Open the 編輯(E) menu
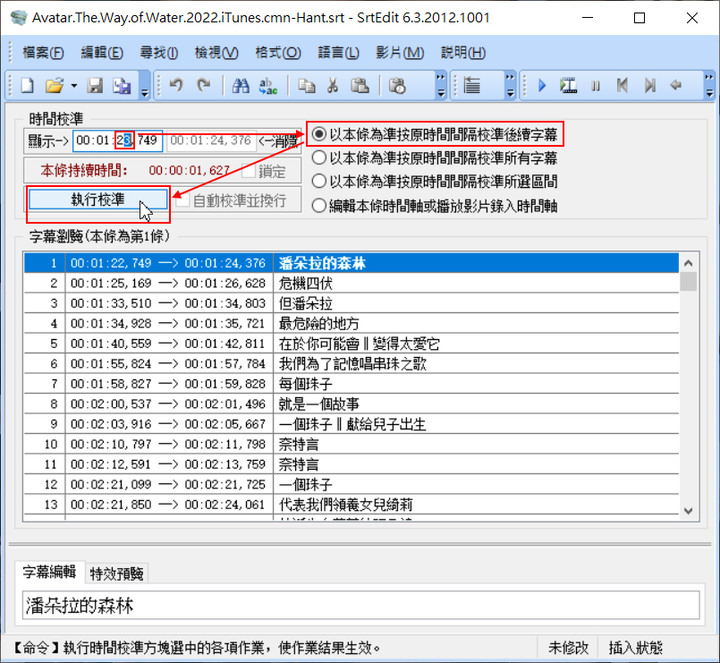The width and height of the screenshot is (720, 663). (101, 52)
